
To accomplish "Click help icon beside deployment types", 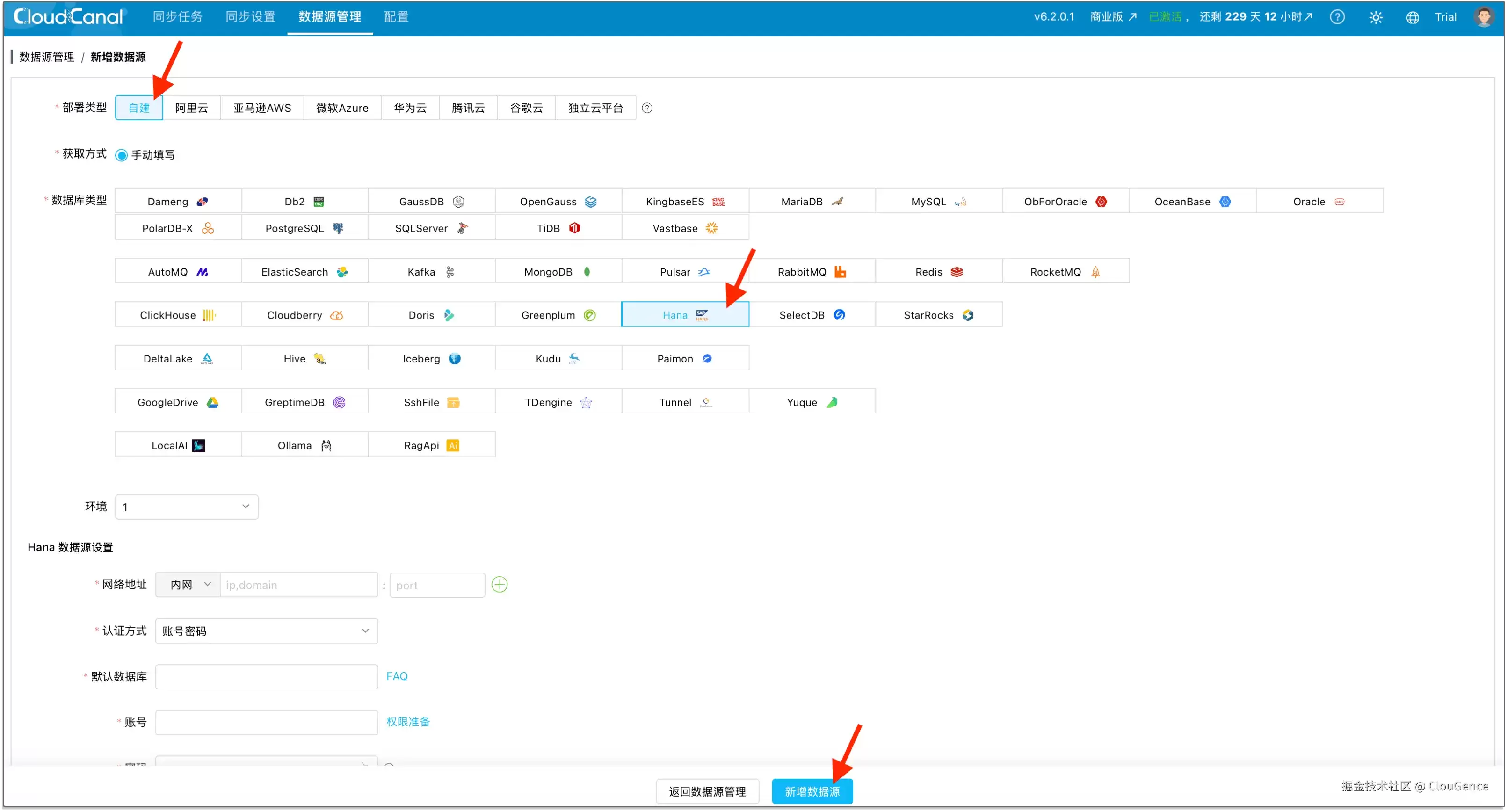I will coord(647,108).
